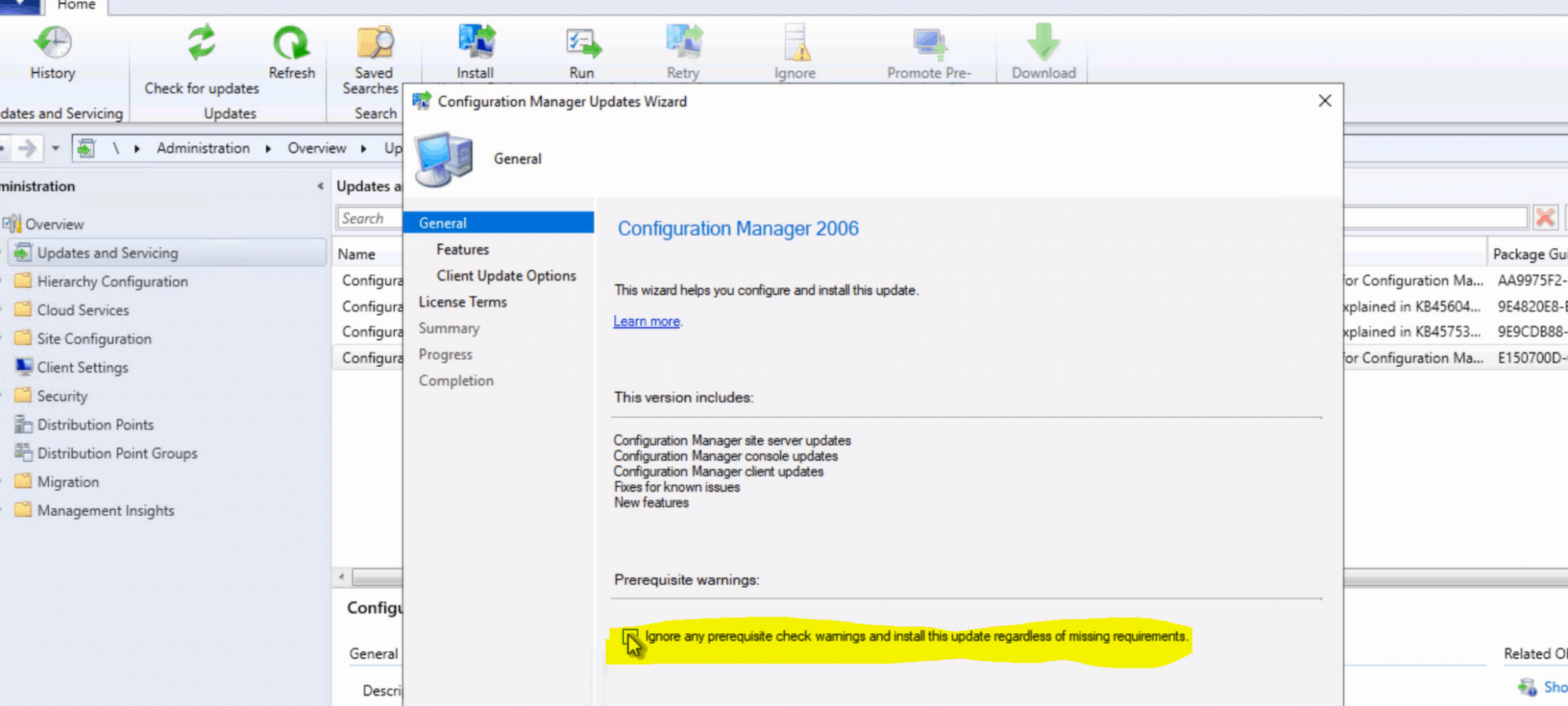The width and height of the screenshot is (1568, 706).
Task: Open the Hierarchy Configuration folder
Action: (x=112, y=282)
